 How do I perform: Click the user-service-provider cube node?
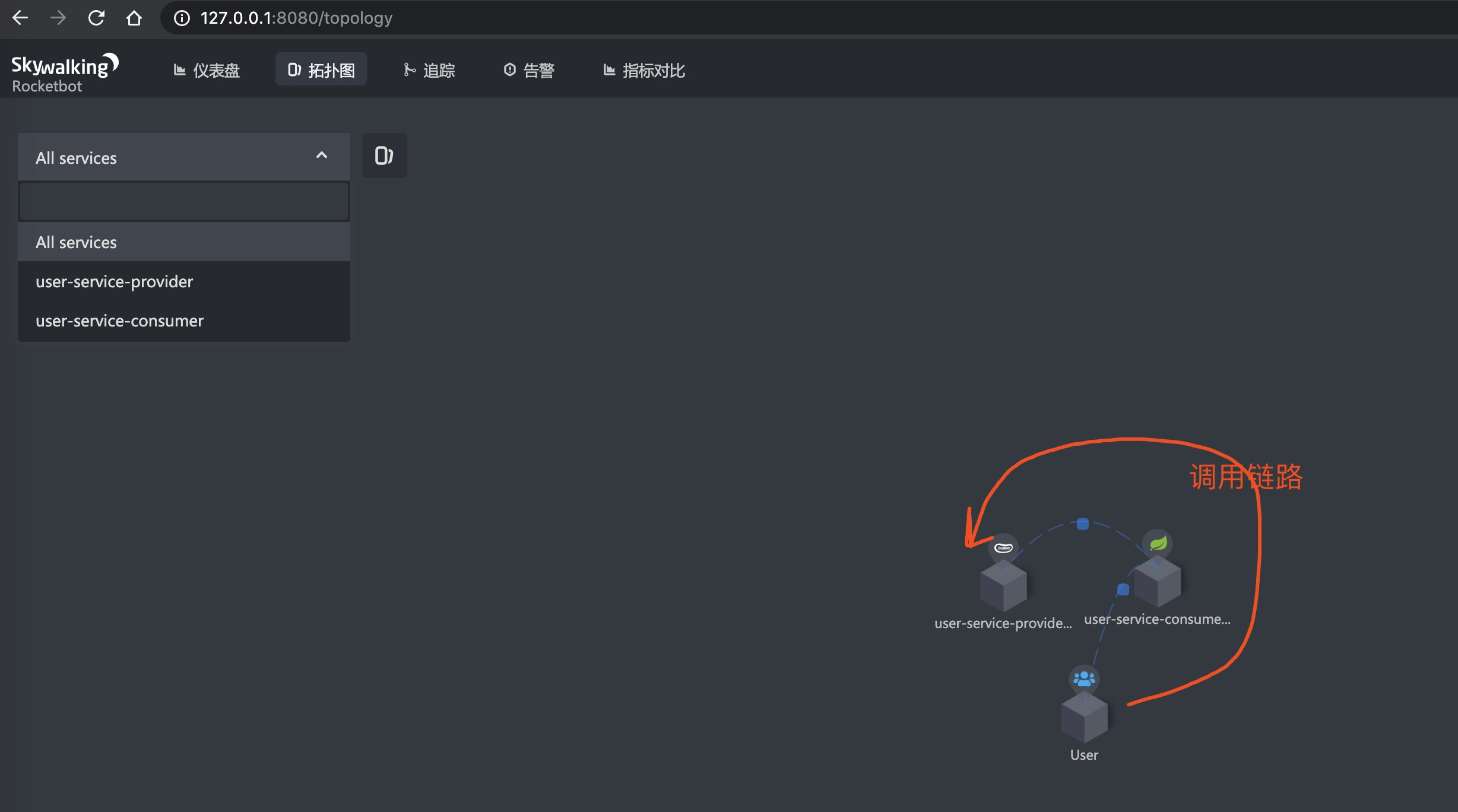tap(1003, 586)
